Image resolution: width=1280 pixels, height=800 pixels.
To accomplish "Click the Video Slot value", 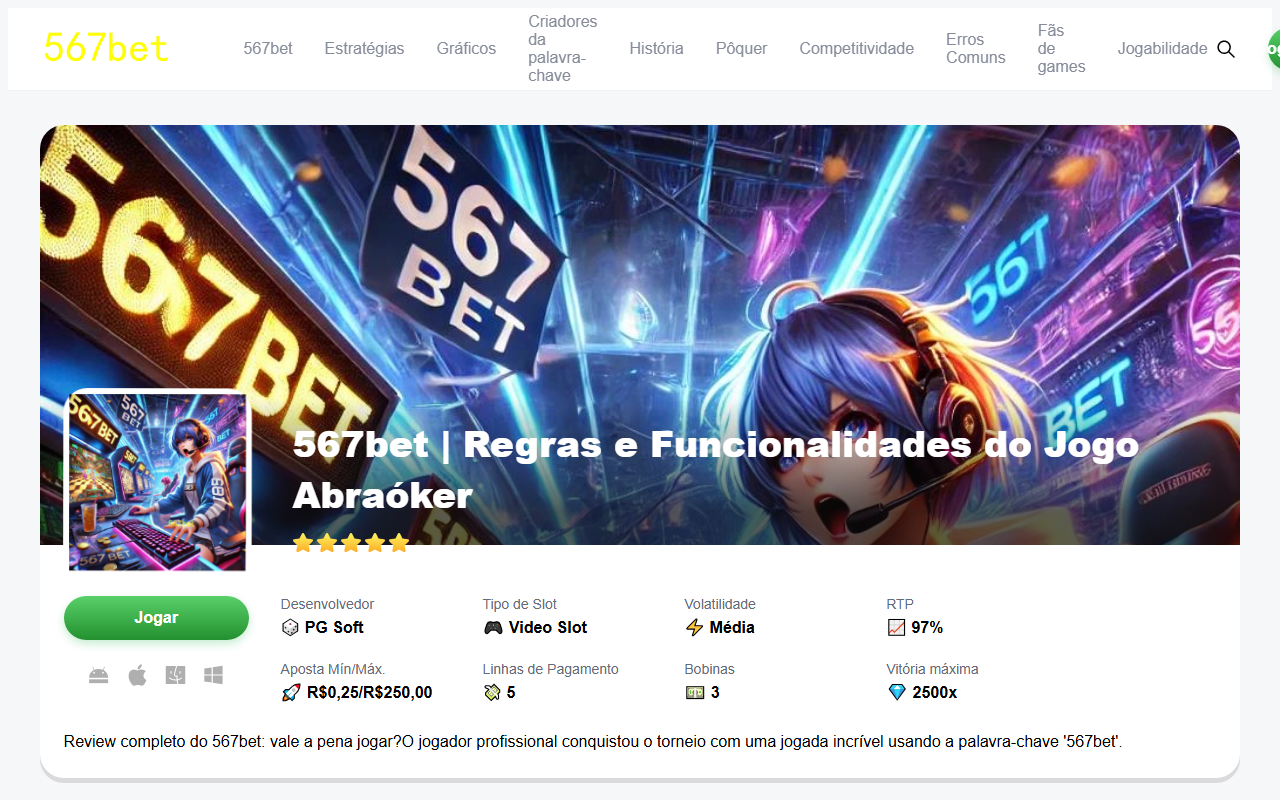I will [548, 628].
